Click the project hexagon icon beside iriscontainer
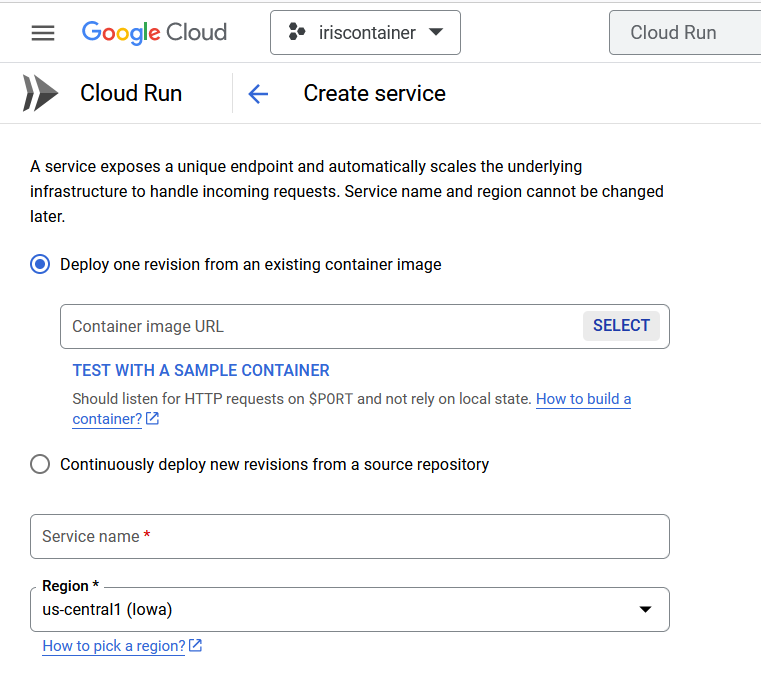This screenshot has width=761, height=678. tap(297, 32)
